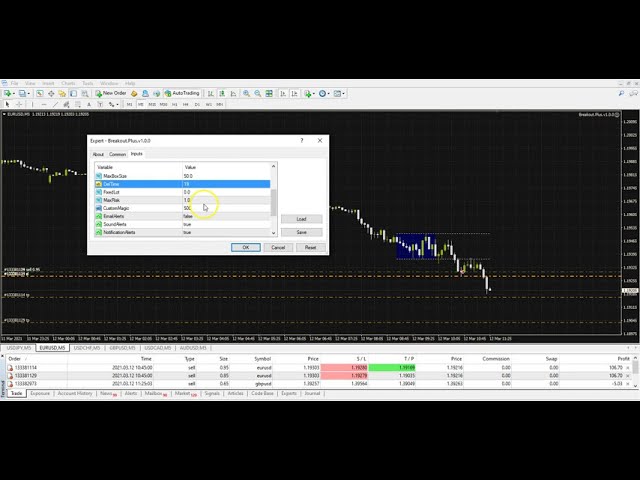Click OK to confirm expert inputs
Screen dimensions: 640x480
click(245, 247)
